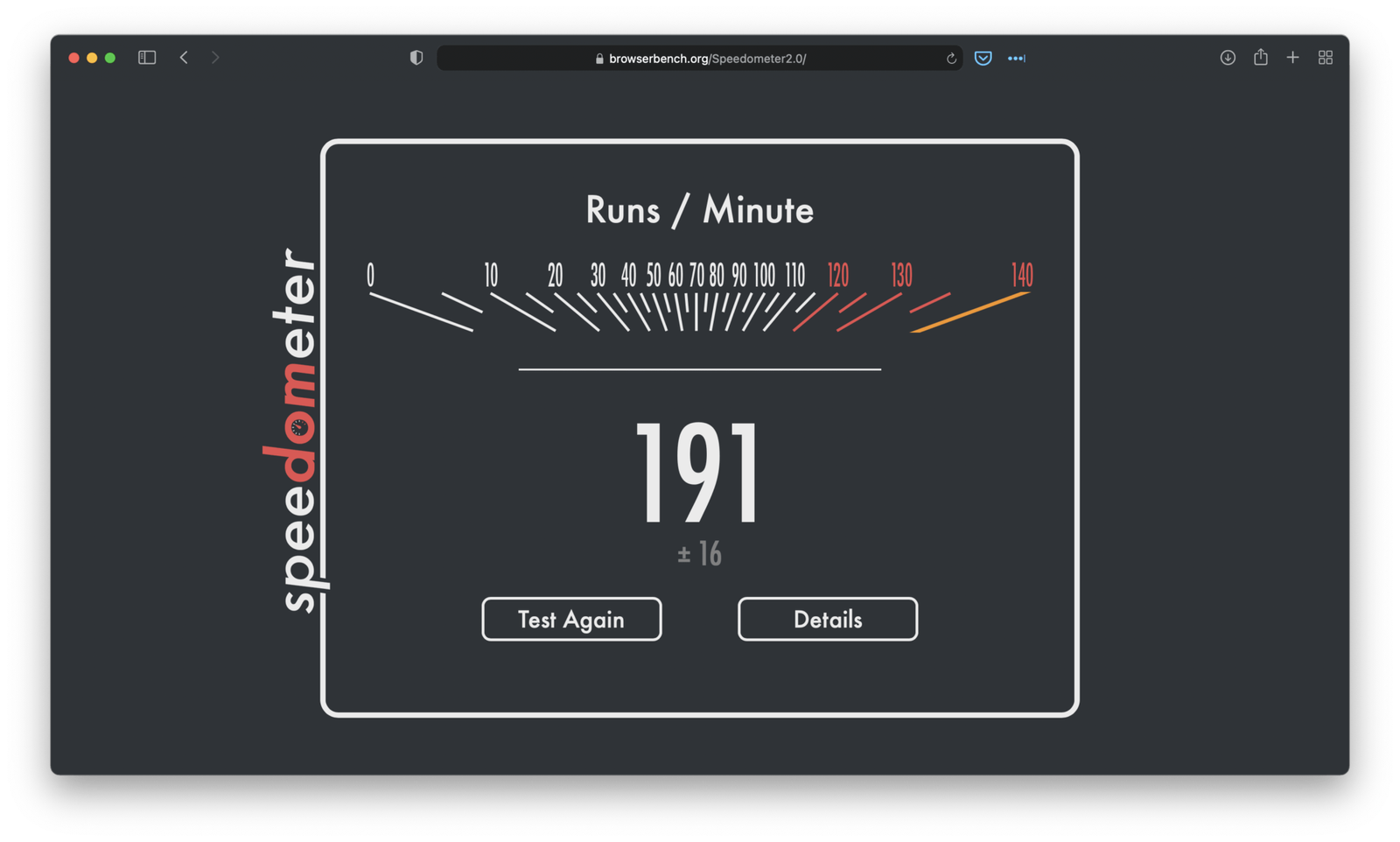1400x842 pixels.
Task: Close the Safari window with red button
Action: point(74,58)
